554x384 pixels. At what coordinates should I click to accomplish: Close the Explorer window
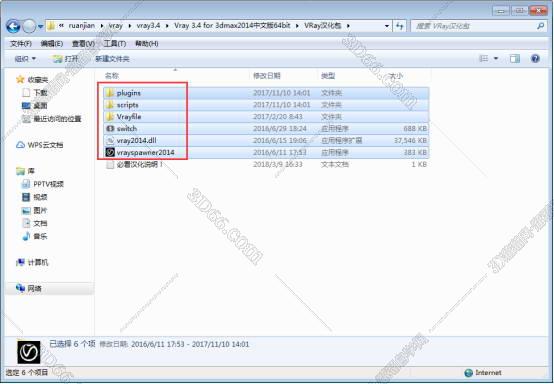[x=538, y=11]
